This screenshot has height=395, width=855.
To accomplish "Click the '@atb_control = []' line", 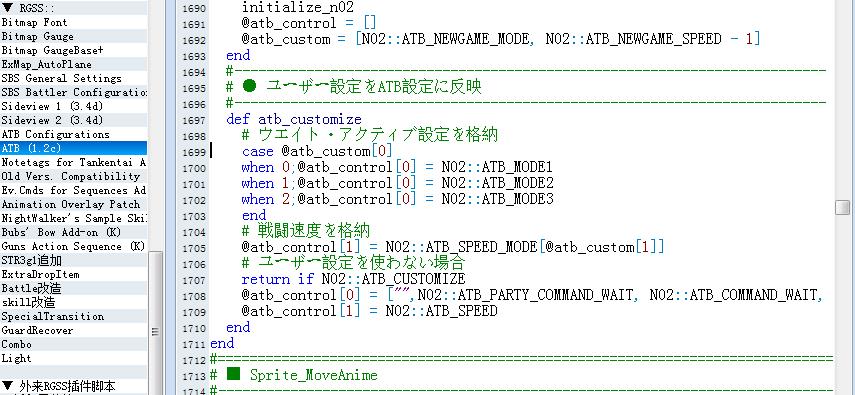I will point(309,23).
